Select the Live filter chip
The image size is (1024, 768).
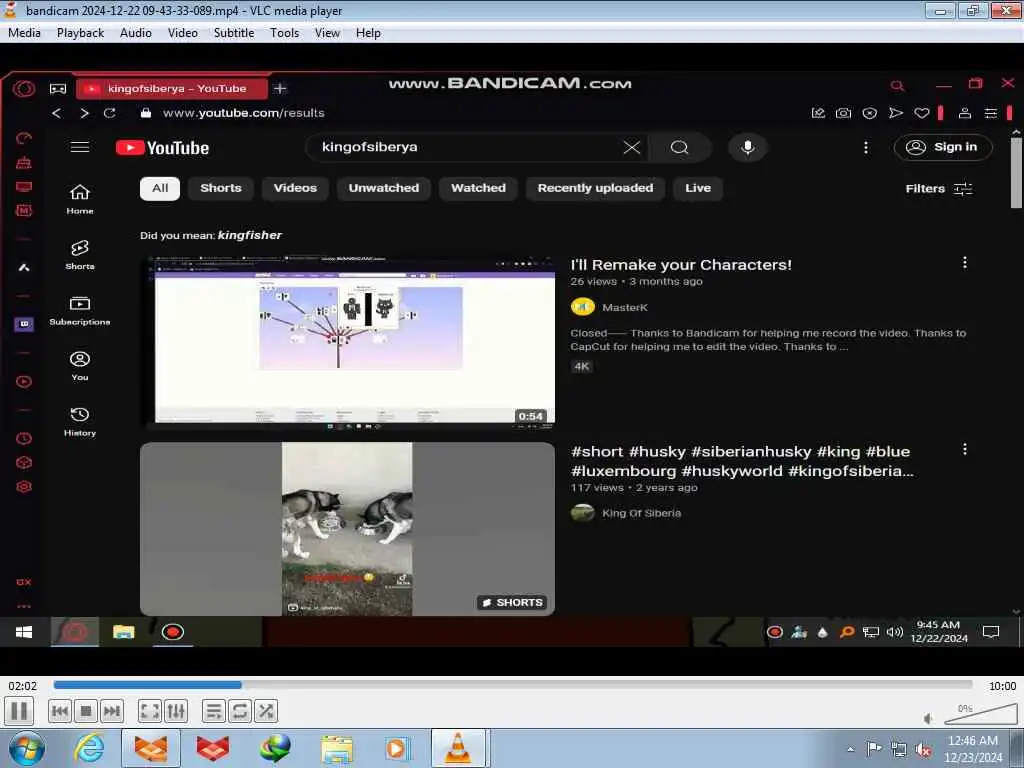[698, 188]
